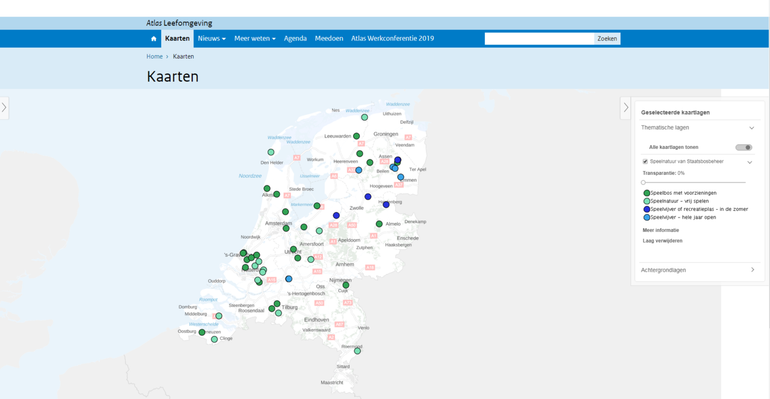Click the light green marker near Clinge
The height and width of the screenshot is (399, 770).
[214, 339]
